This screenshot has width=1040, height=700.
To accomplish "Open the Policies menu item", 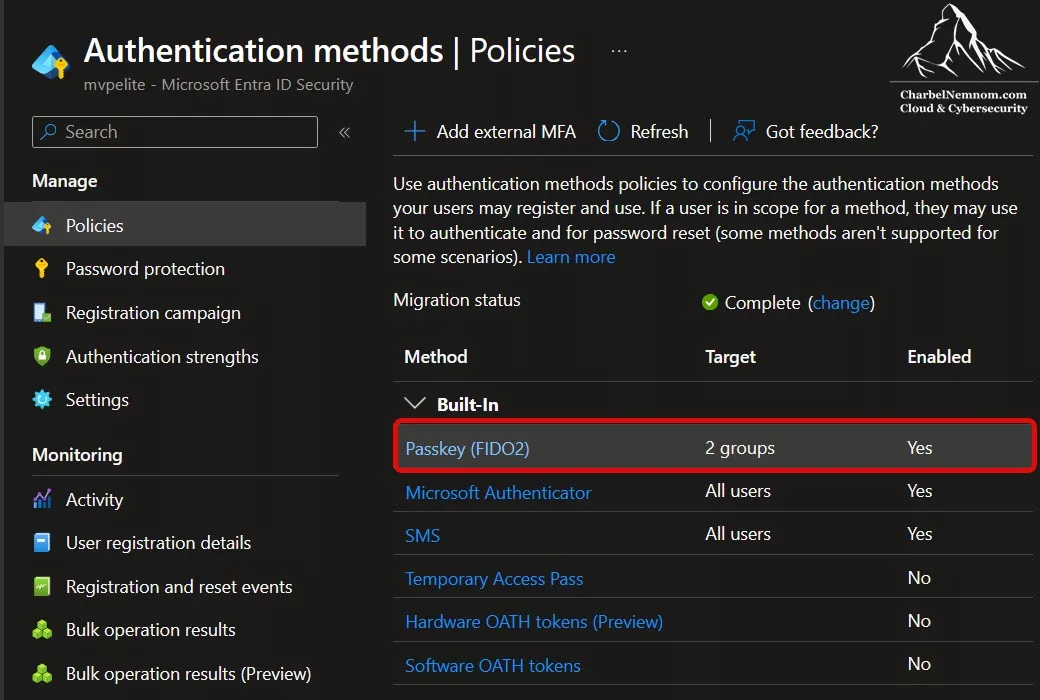I will click(x=185, y=226).
